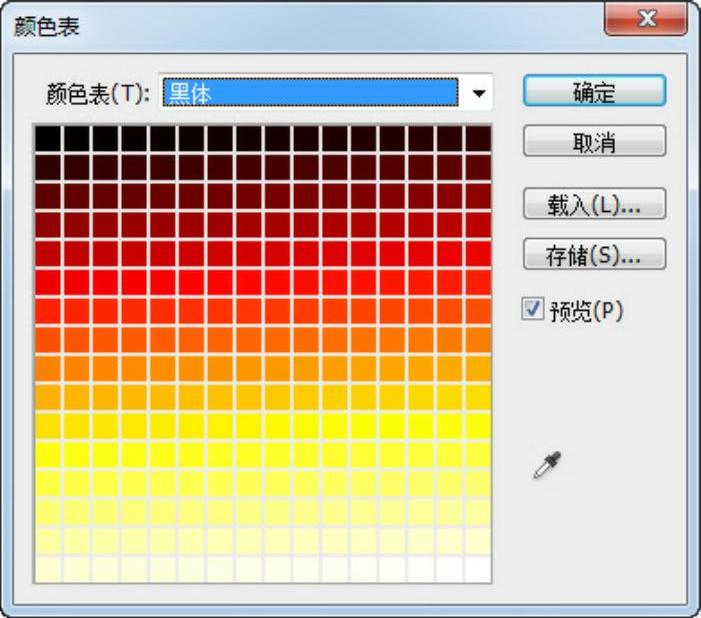Open the 颜色表(T) dropdown arrow
701x618 pixels.
(x=480, y=94)
